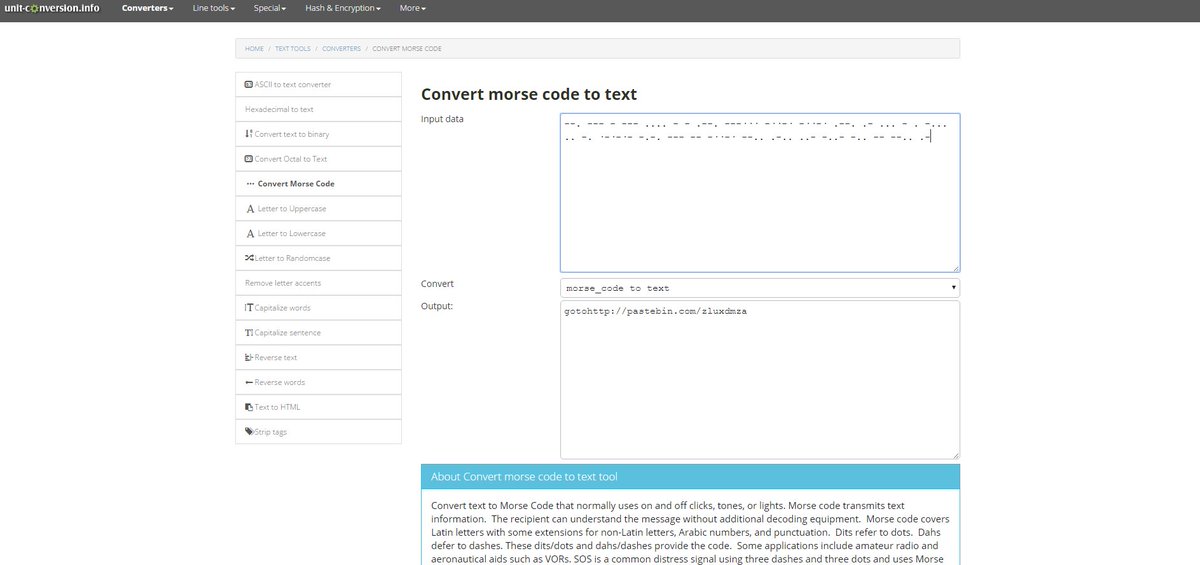The image size is (1200, 565).
Task: Open Hexadecimal to text tool
Action: pyautogui.click(x=318, y=109)
